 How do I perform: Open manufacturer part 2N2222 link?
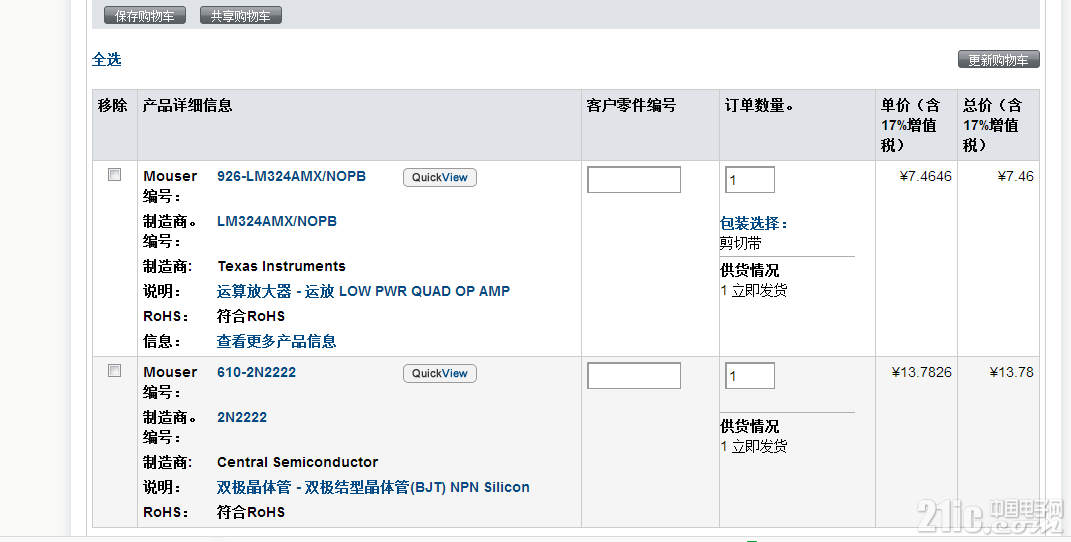click(x=242, y=417)
